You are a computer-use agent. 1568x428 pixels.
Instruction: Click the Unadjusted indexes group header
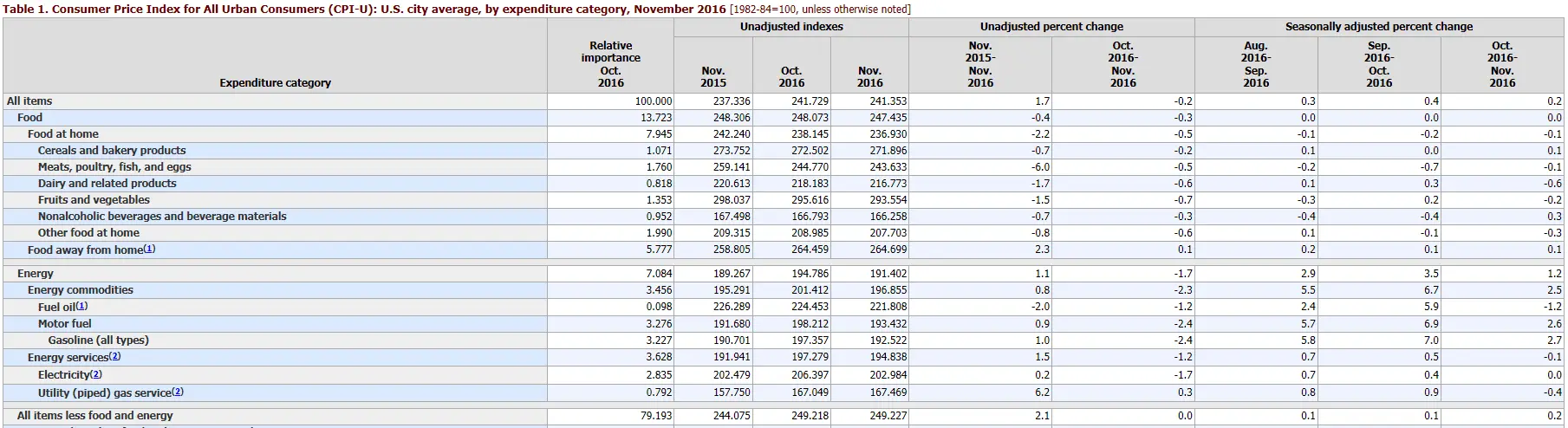pyautogui.click(x=791, y=27)
